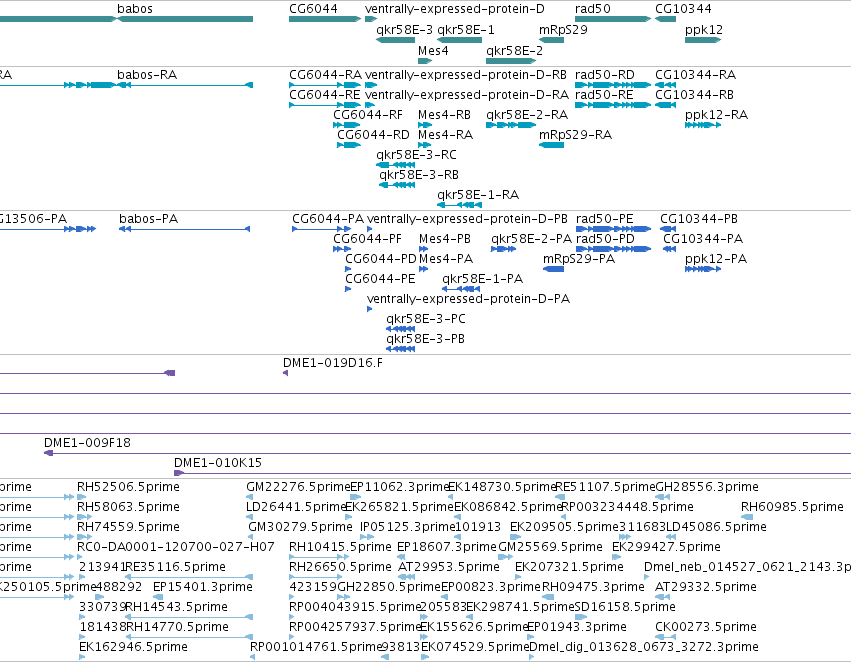Select the Mes4-PB protein label

click(444, 239)
